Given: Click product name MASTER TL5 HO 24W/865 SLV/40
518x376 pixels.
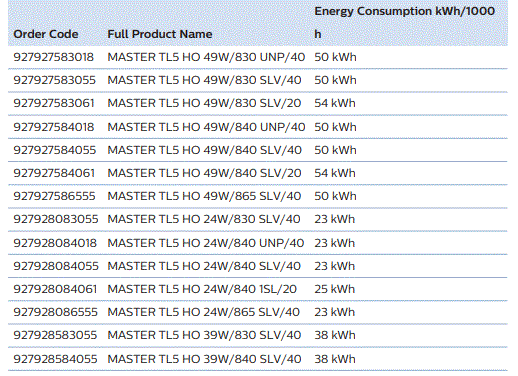Looking at the screenshot, I should 204,312.
